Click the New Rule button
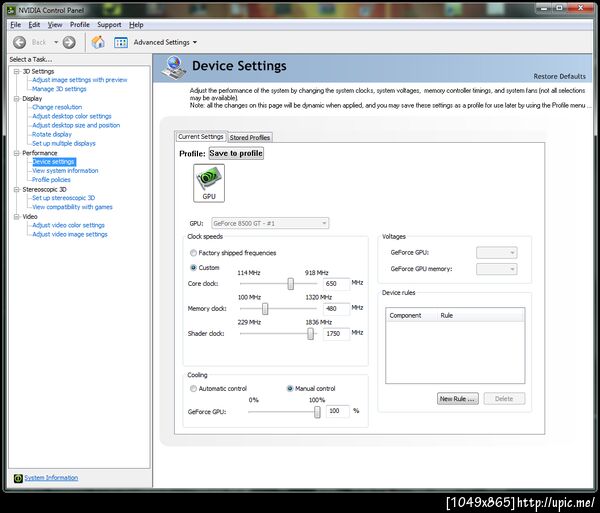Image resolution: width=600 pixels, height=513 pixels. point(458,399)
